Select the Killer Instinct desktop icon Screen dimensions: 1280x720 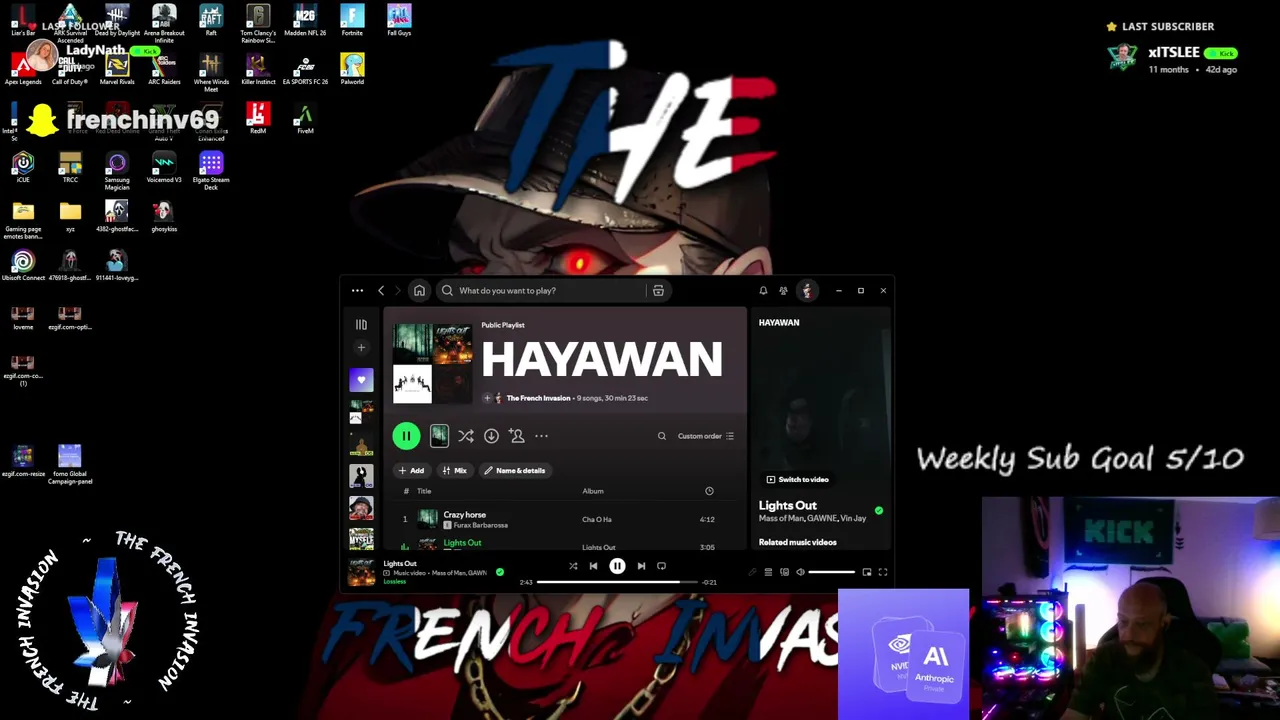pos(258,70)
